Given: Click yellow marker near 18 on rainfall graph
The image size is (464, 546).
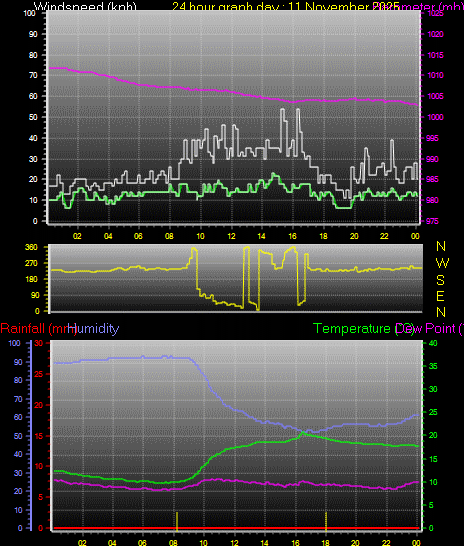Looking at the screenshot, I should coord(326,522).
